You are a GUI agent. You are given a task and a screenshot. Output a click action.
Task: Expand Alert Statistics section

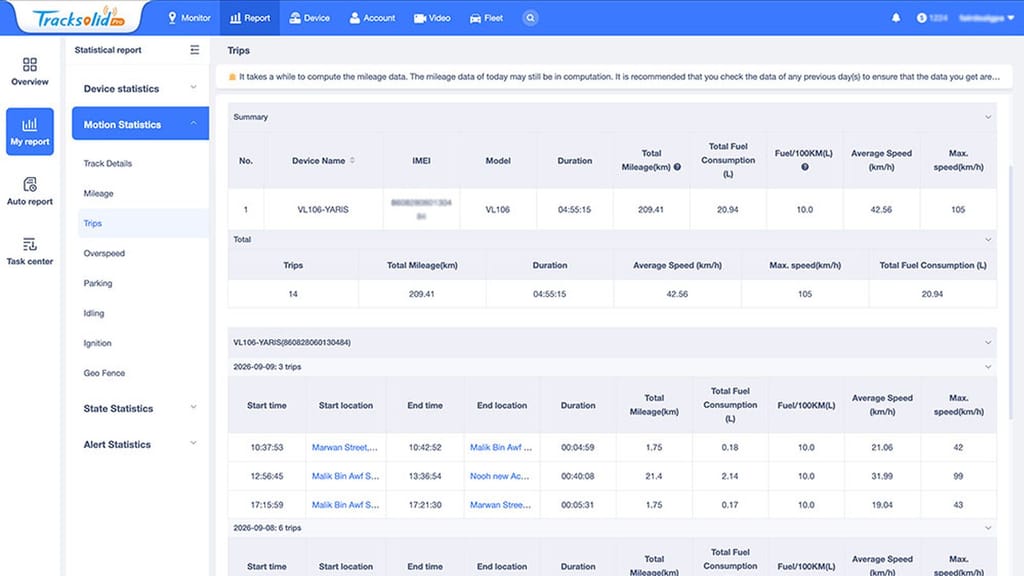pyautogui.click(x=140, y=444)
